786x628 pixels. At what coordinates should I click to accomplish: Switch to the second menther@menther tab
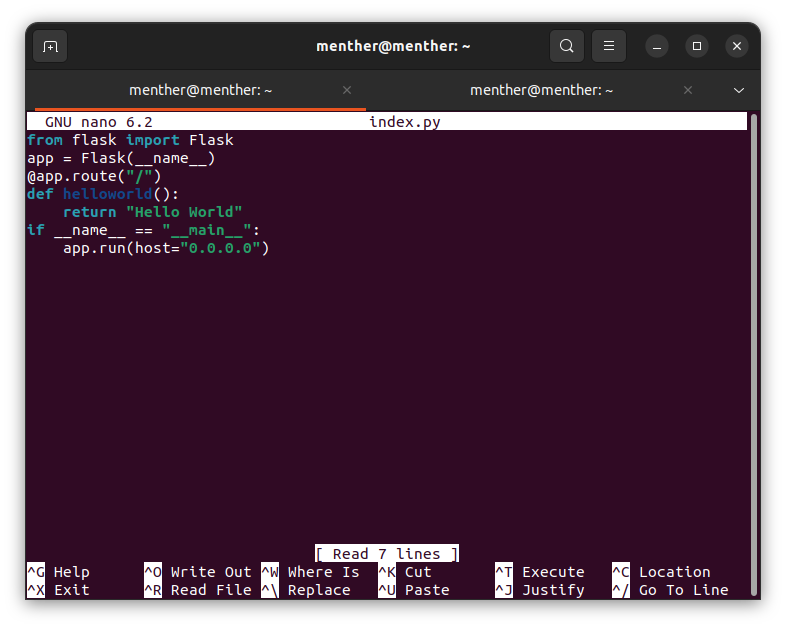click(541, 90)
